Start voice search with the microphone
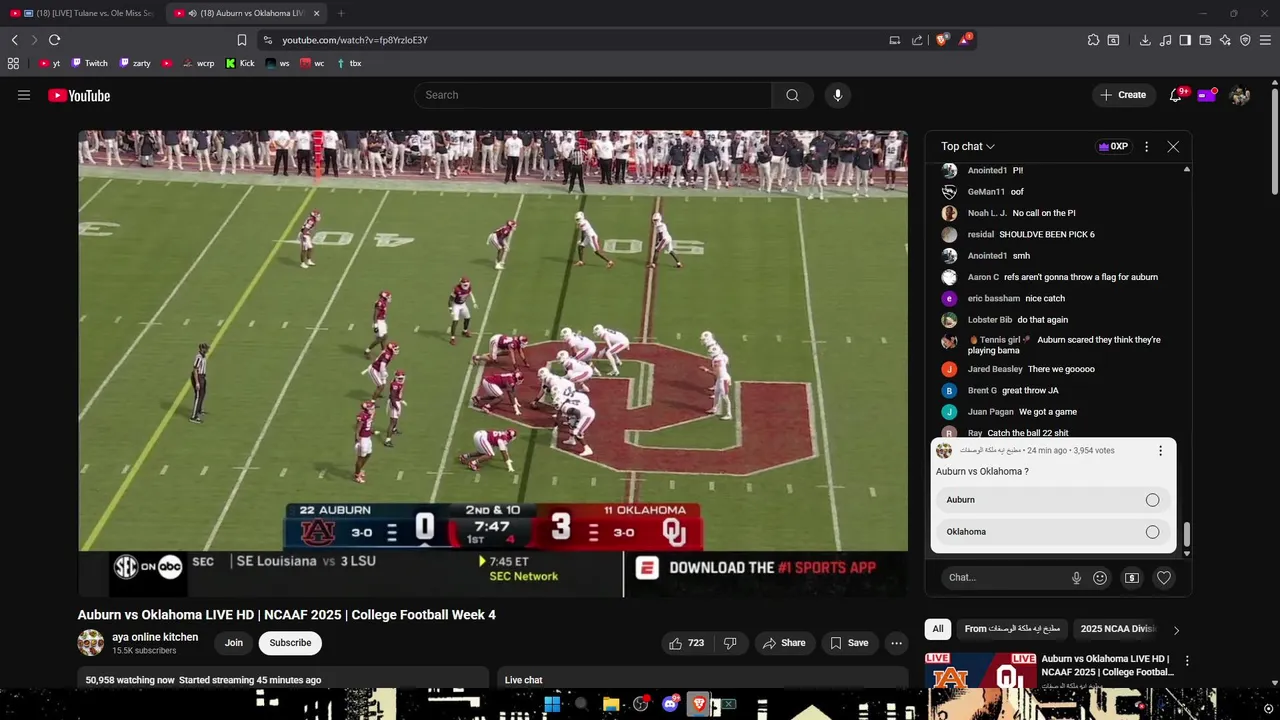 [x=838, y=95]
